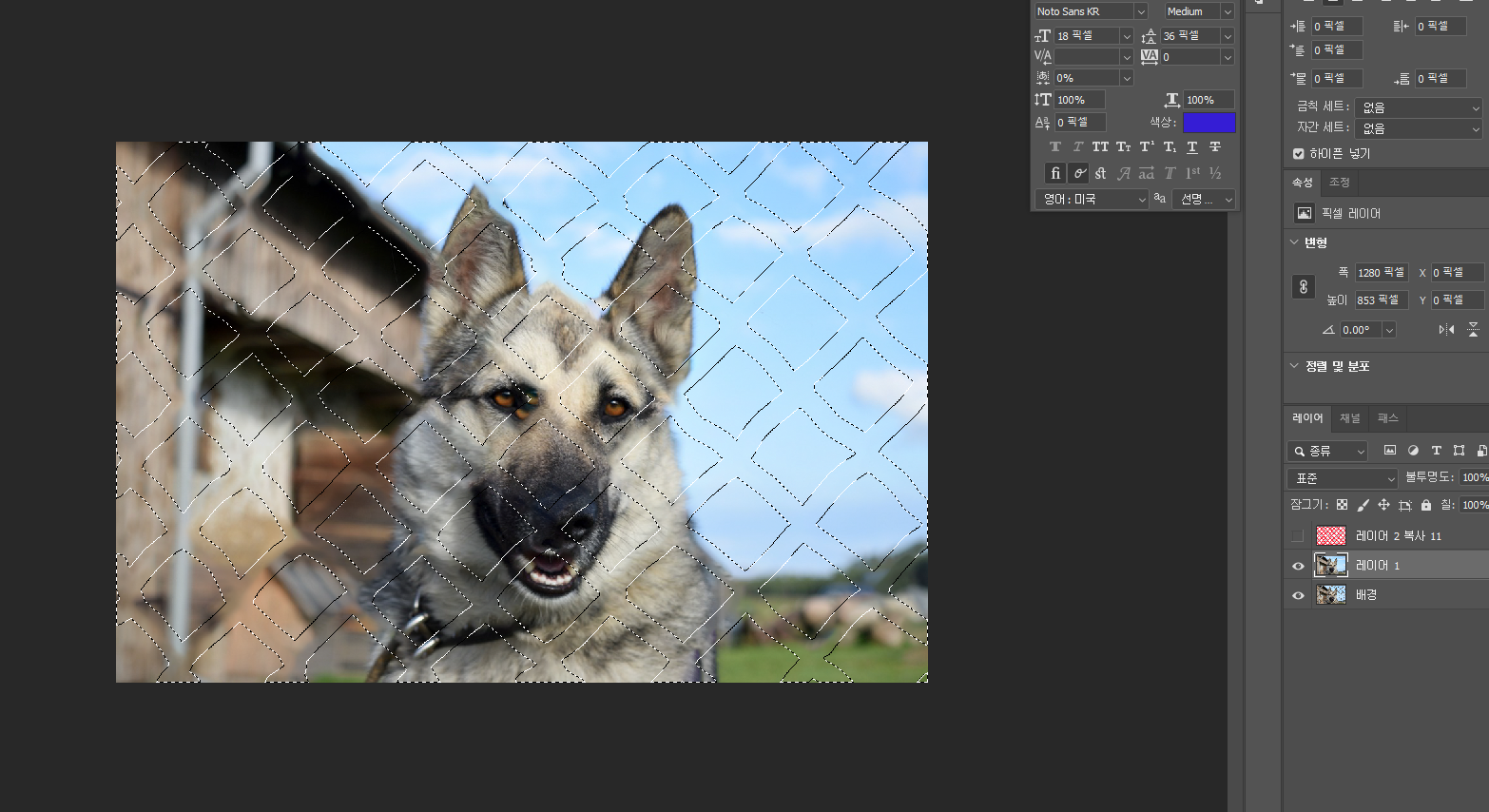Filter layers by type layers icon
Viewport: 1489px width, 812px height.
click(1436, 451)
